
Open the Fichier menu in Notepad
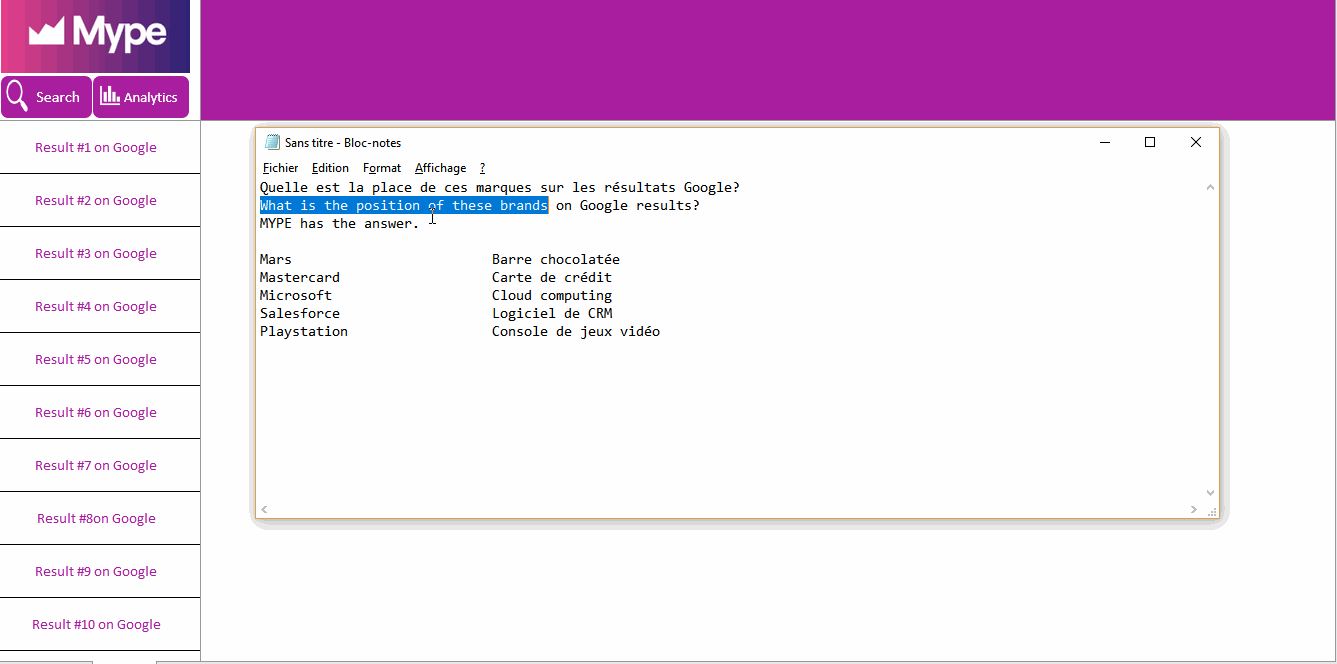pyautogui.click(x=281, y=168)
